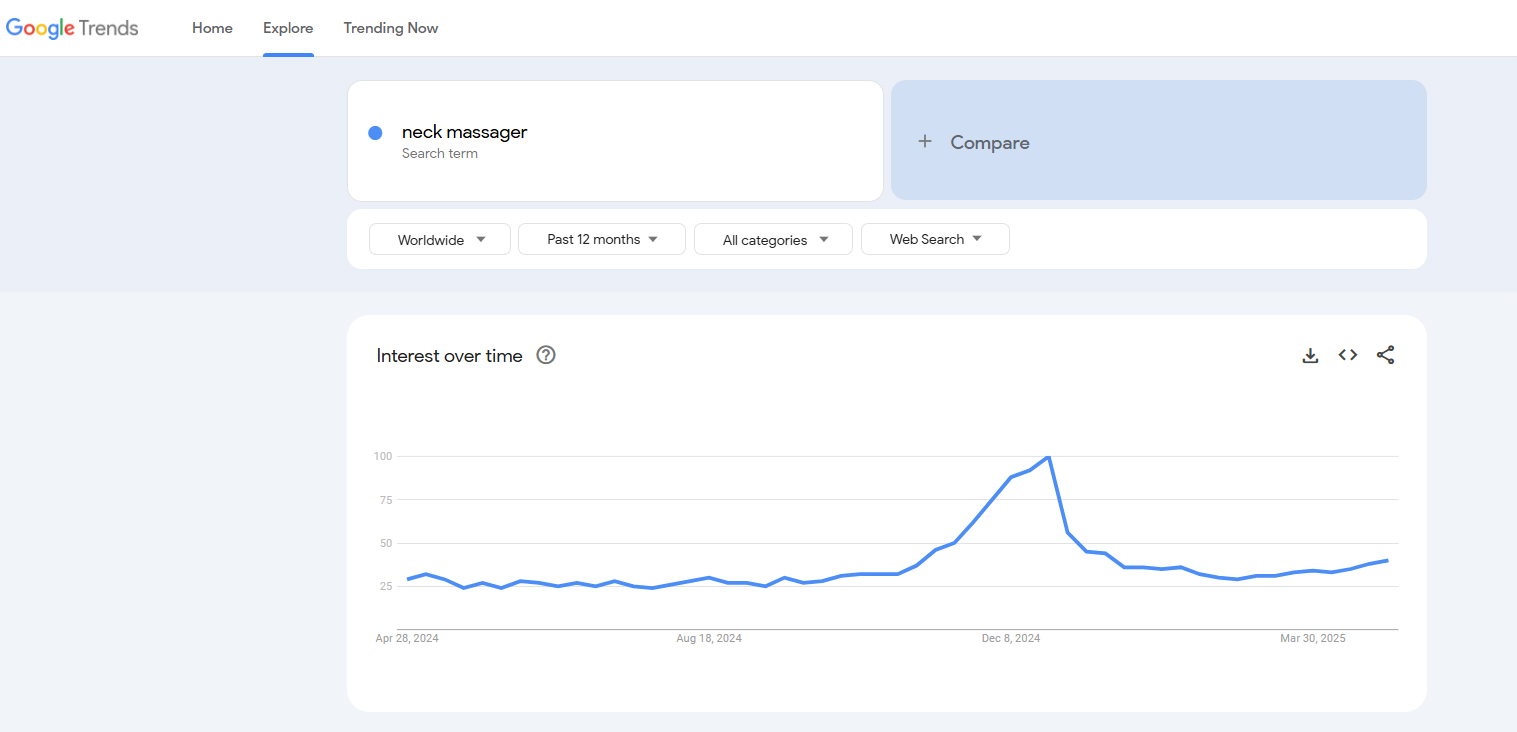Download the interest over time CSV
The width and height of the screenshot is (1517, 732).
click(1310, 355)
